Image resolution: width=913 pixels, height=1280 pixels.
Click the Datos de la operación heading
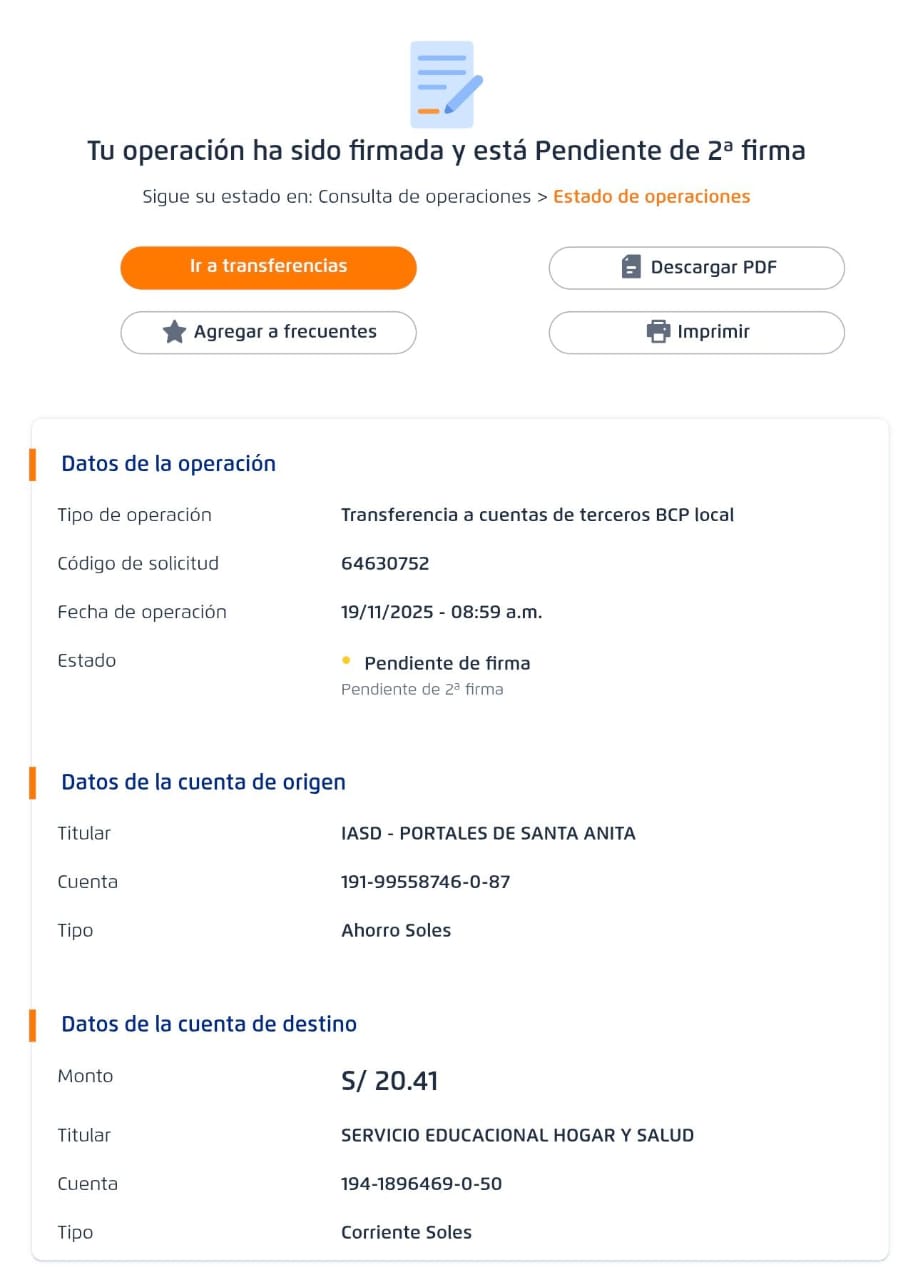point(168,464)
